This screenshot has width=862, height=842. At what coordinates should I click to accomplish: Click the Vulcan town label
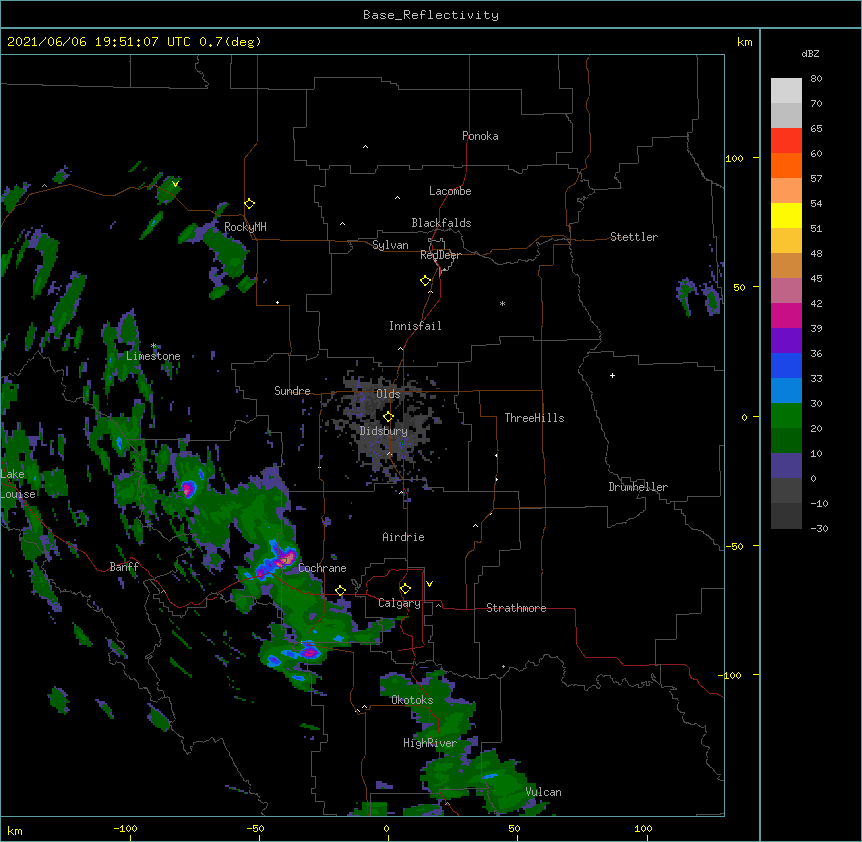coord(544,792)
